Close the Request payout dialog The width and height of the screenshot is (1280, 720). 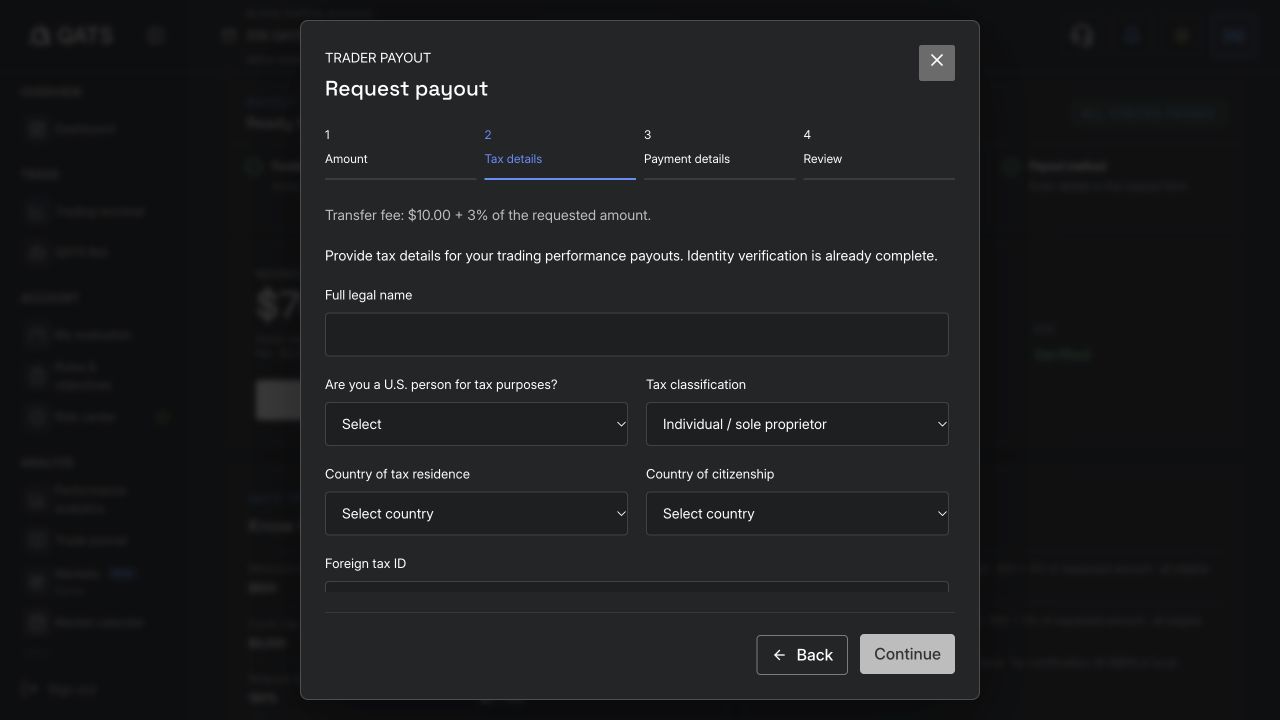click(x=937, y=62)
